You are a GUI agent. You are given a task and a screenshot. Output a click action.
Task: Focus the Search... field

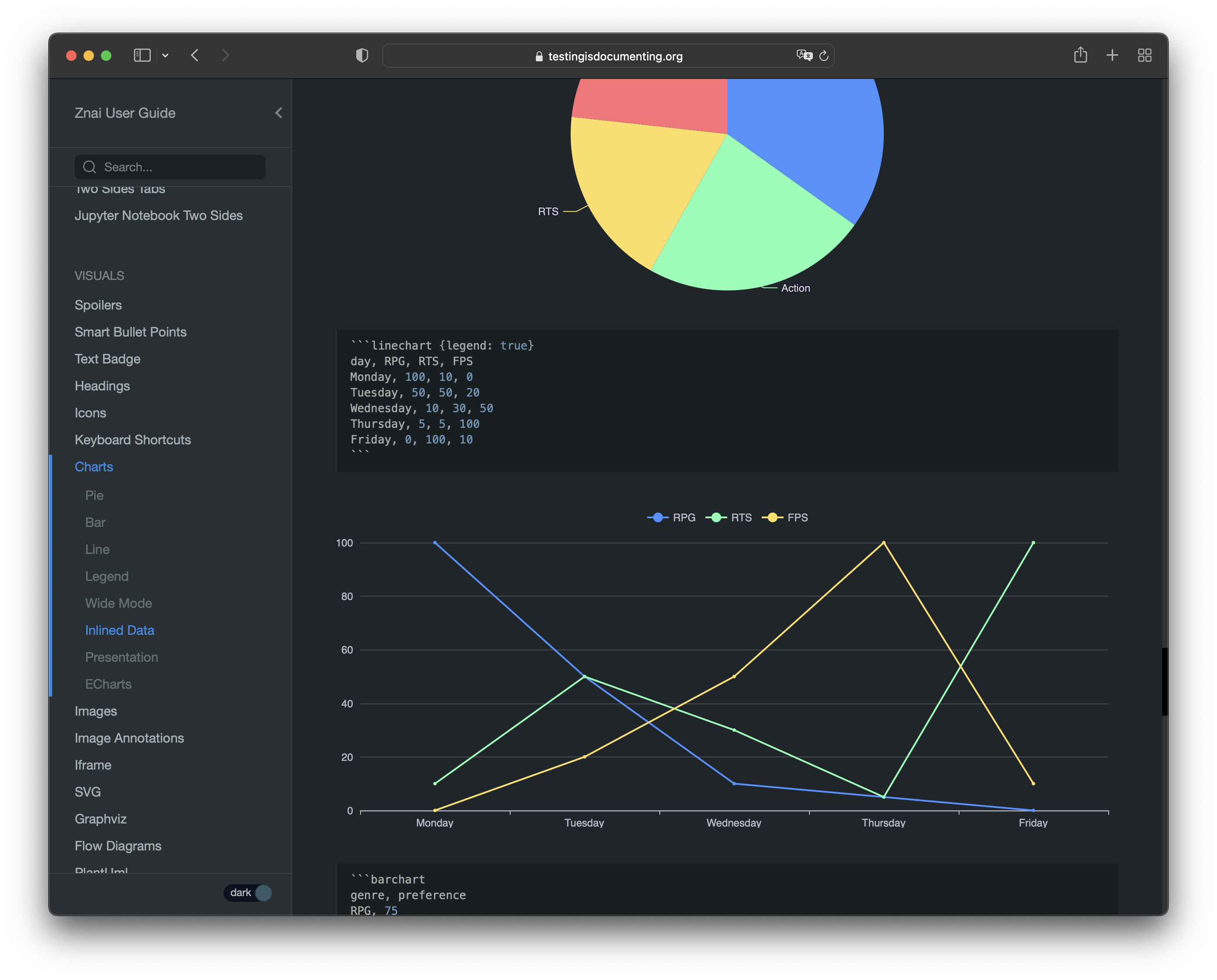click(x=170, y=167)
